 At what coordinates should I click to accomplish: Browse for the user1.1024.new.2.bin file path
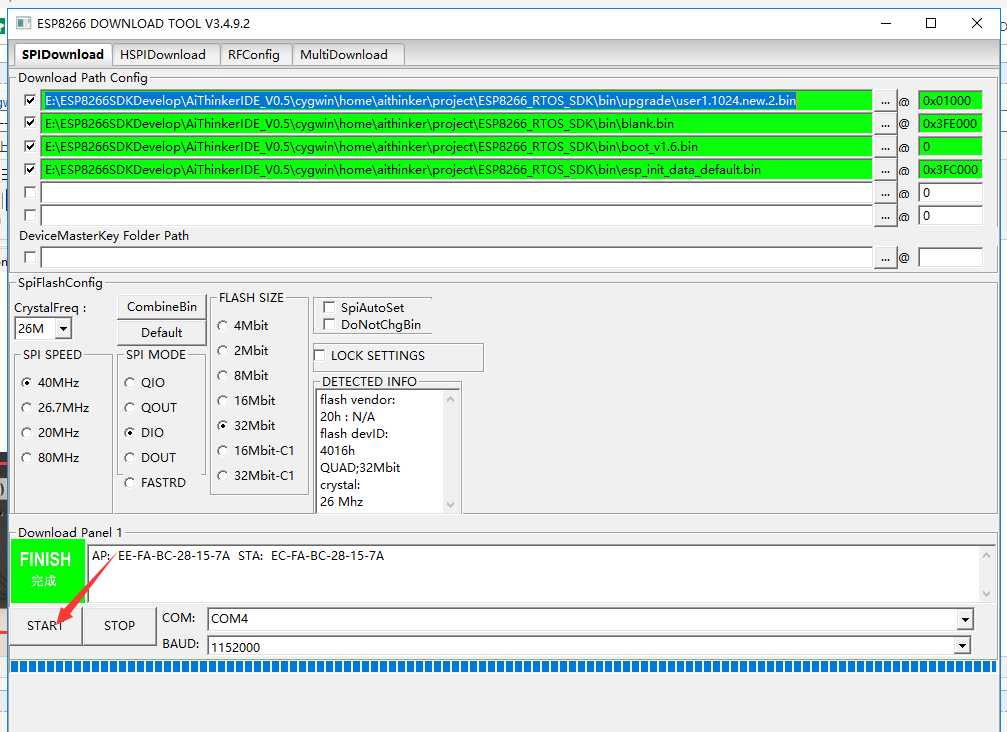point(886,101)
